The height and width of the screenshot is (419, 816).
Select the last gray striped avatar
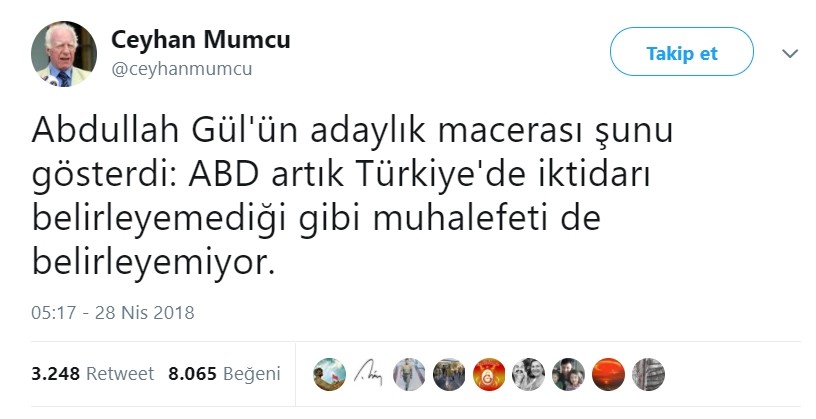[648, 373]
